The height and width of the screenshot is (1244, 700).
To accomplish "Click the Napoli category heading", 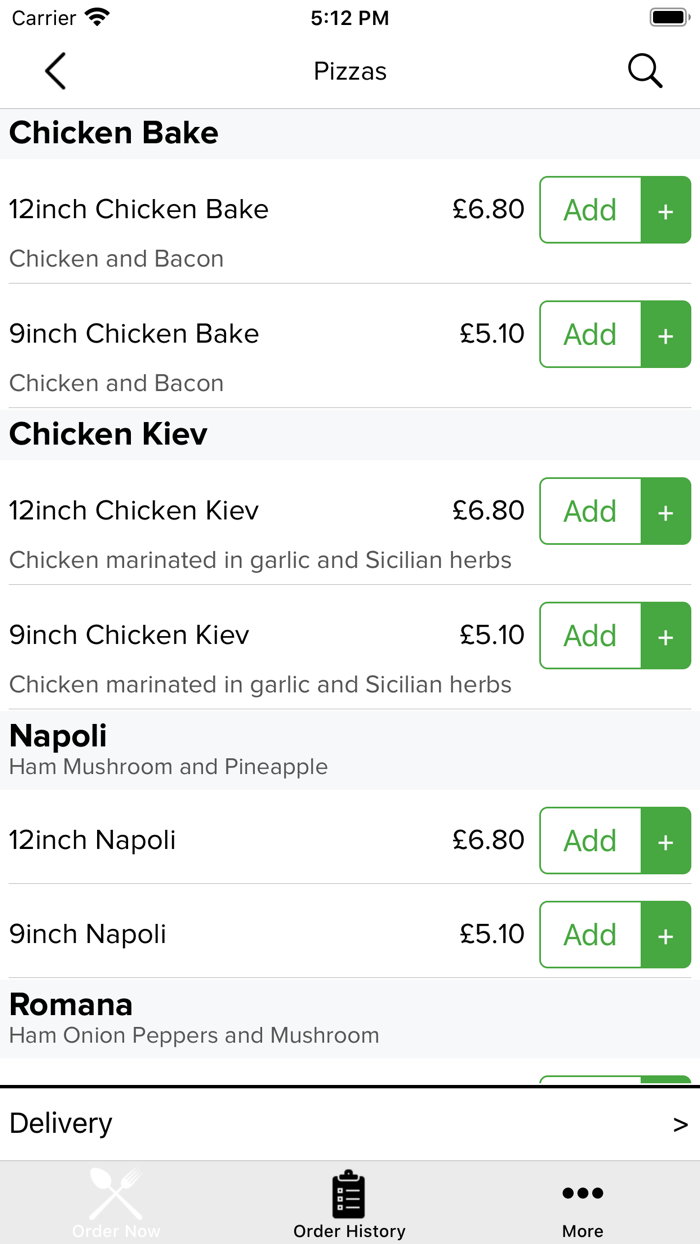I will pos(58,736).
